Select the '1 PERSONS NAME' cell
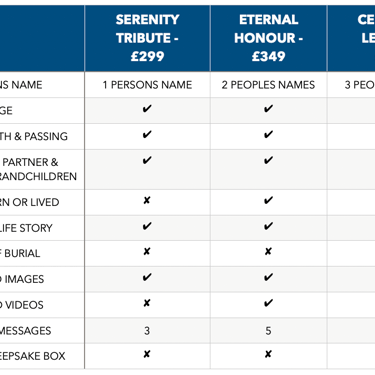Viewport: 375px width, 375px height. point(147,85)
